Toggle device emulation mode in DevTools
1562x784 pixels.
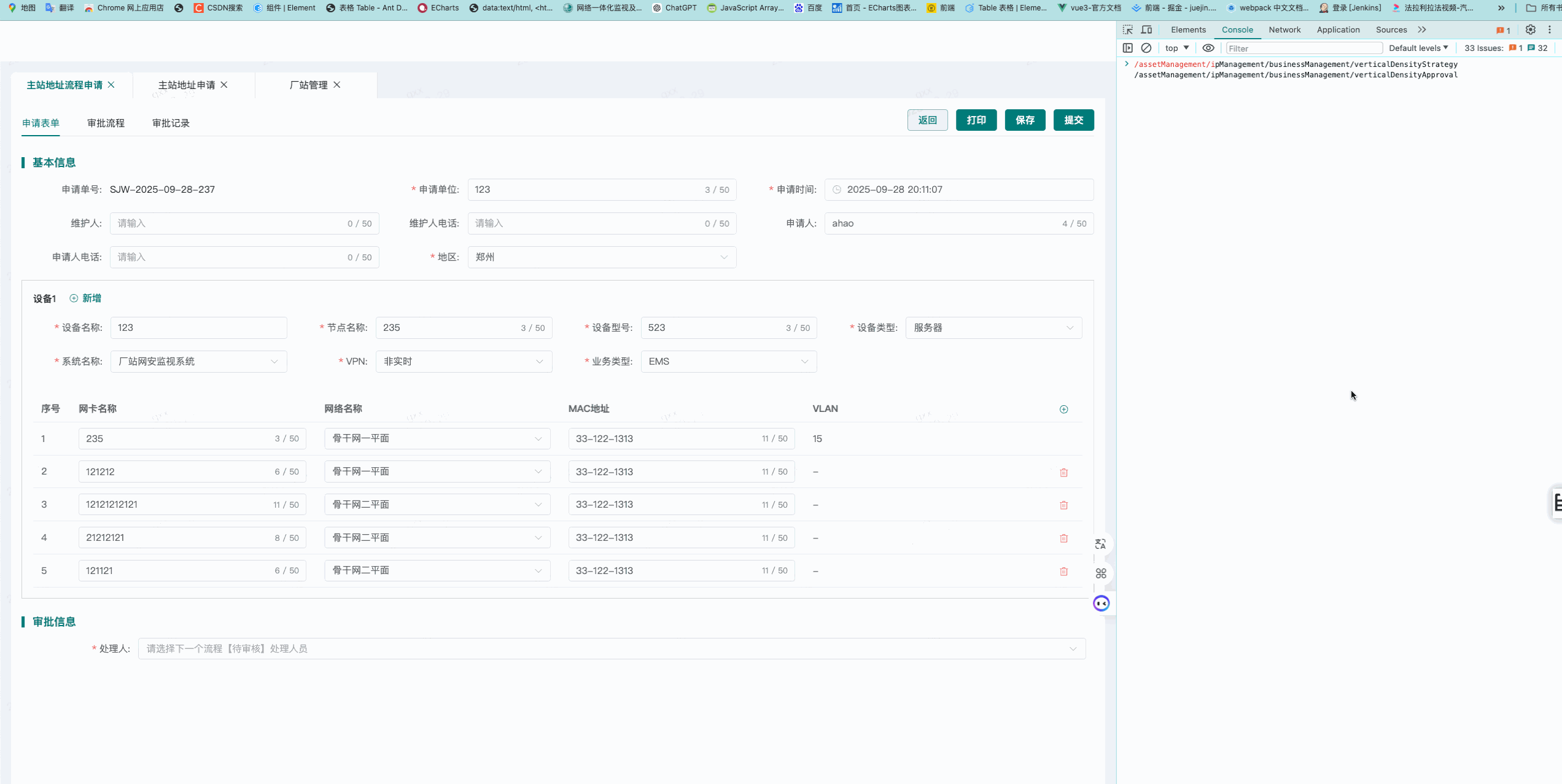pos(1146,29)
